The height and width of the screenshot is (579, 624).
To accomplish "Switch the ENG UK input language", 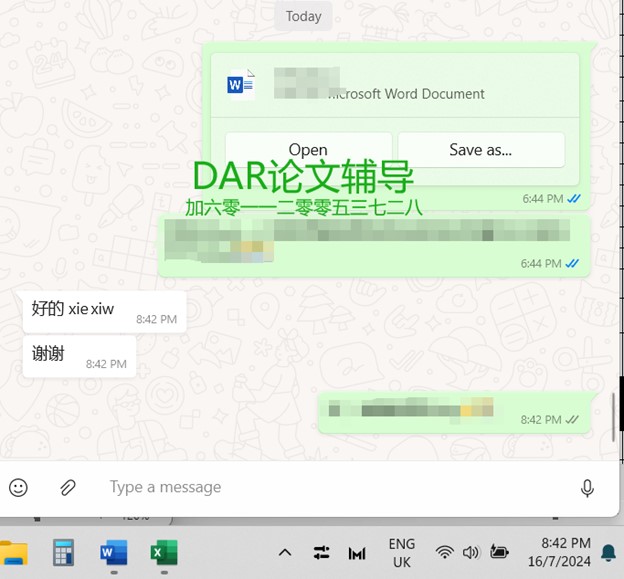I will coord(402,553).
